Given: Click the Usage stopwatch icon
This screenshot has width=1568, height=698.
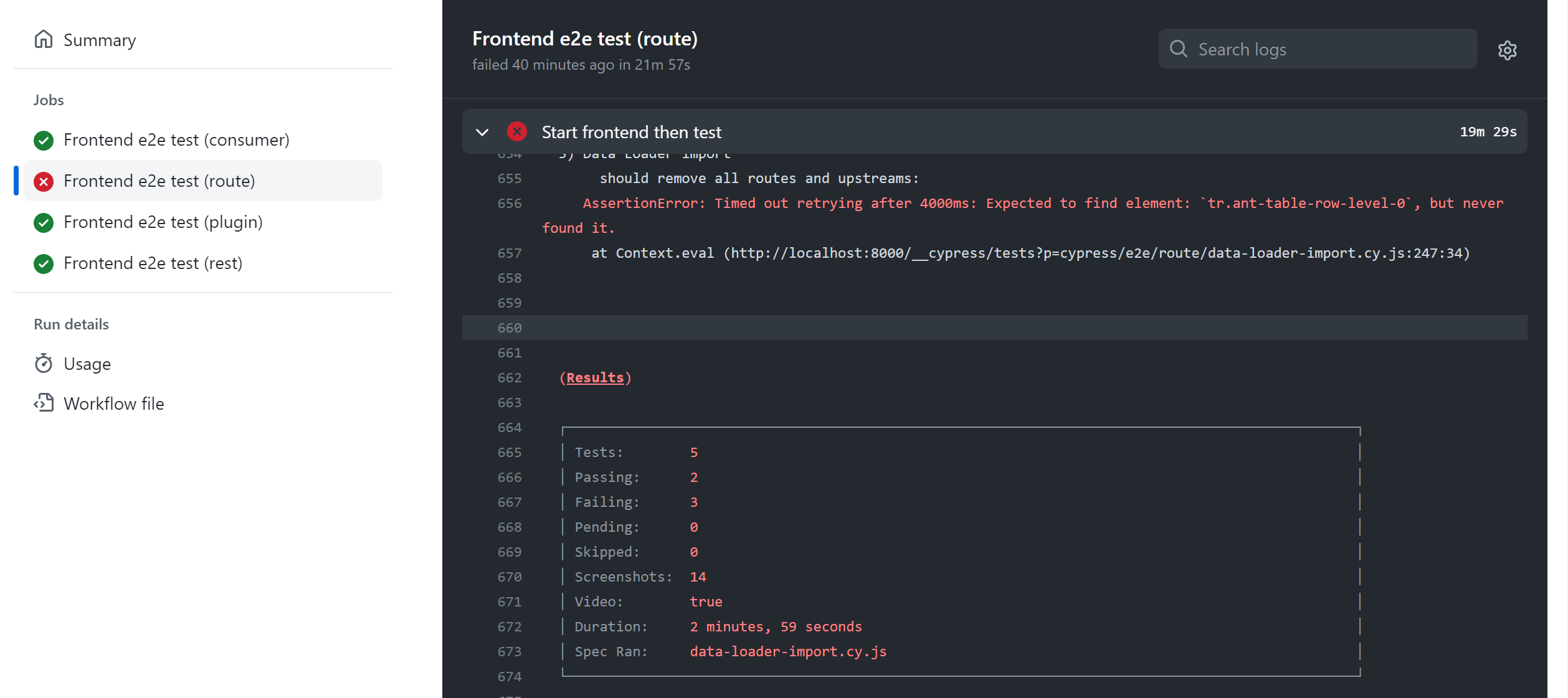Looking at the screenshot, I should coord(43,363).
